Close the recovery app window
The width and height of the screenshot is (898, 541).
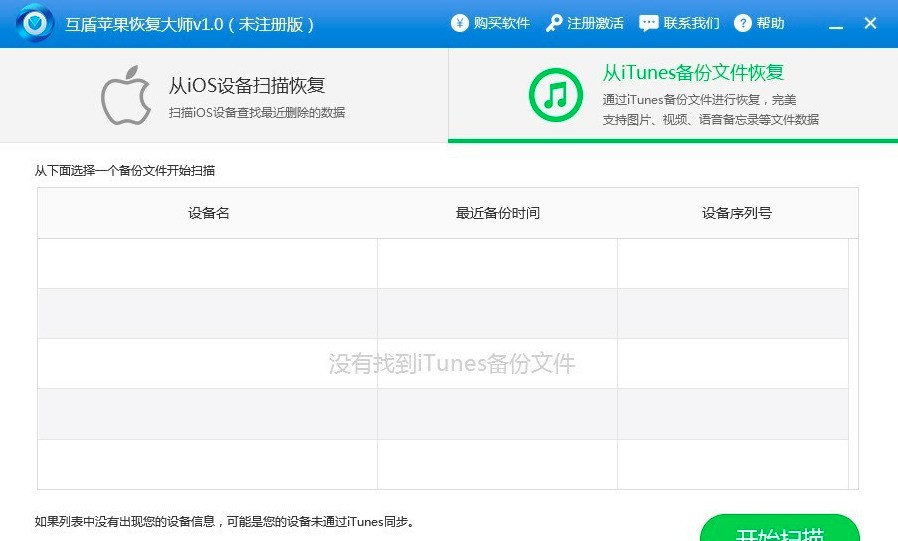(871, 23)
